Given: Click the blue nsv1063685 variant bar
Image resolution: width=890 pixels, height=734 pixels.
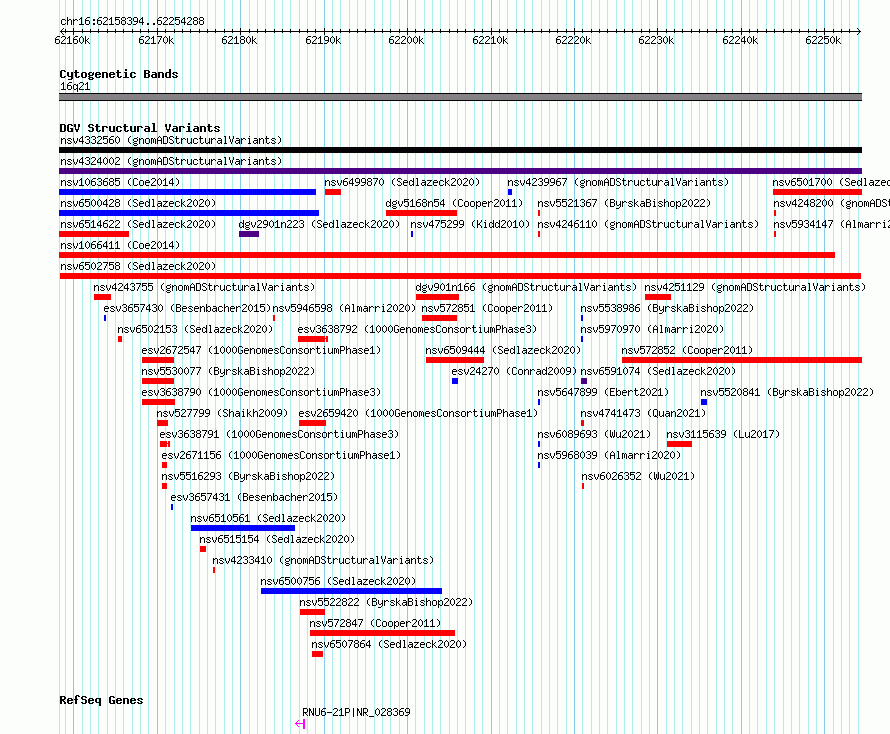Looking at the screenshot, I should (x=187, y=192).
